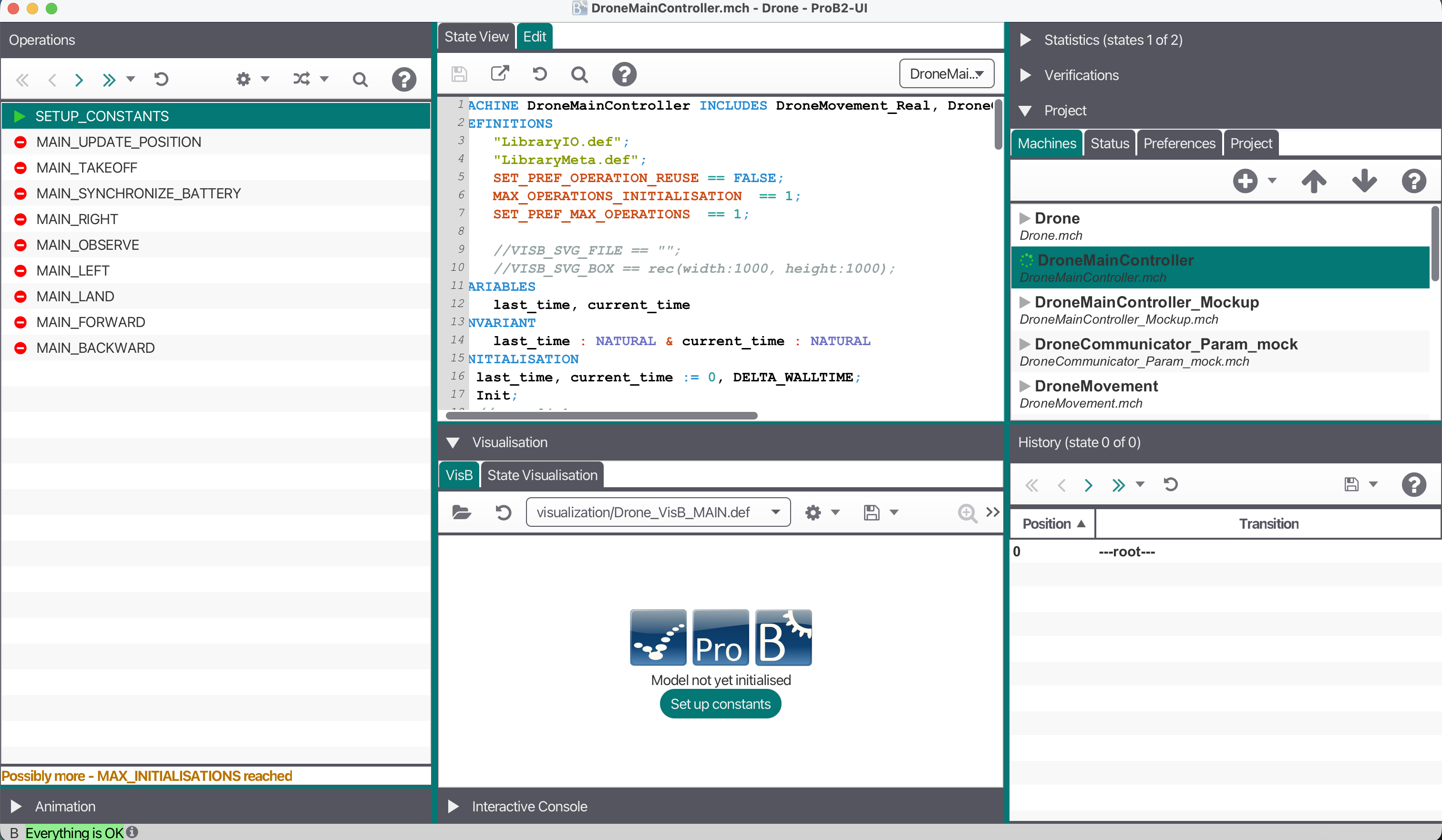Screen dimensions: 1442x840
Task: Save the machine using the editor save icon
Action: [x=459, y=74]
